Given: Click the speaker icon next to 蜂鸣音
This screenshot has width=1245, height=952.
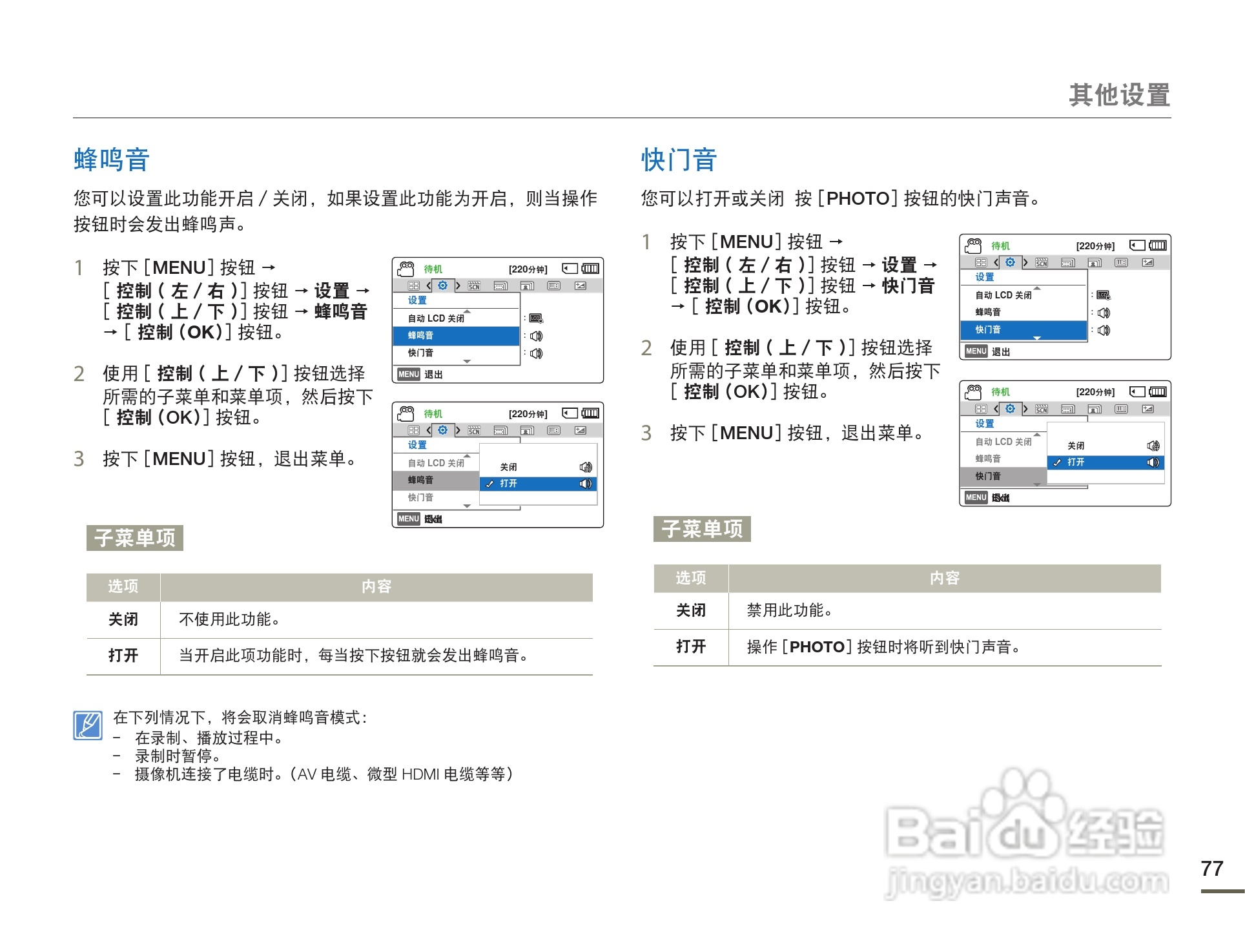Looking at the screenshot, I should click(537, 336).
